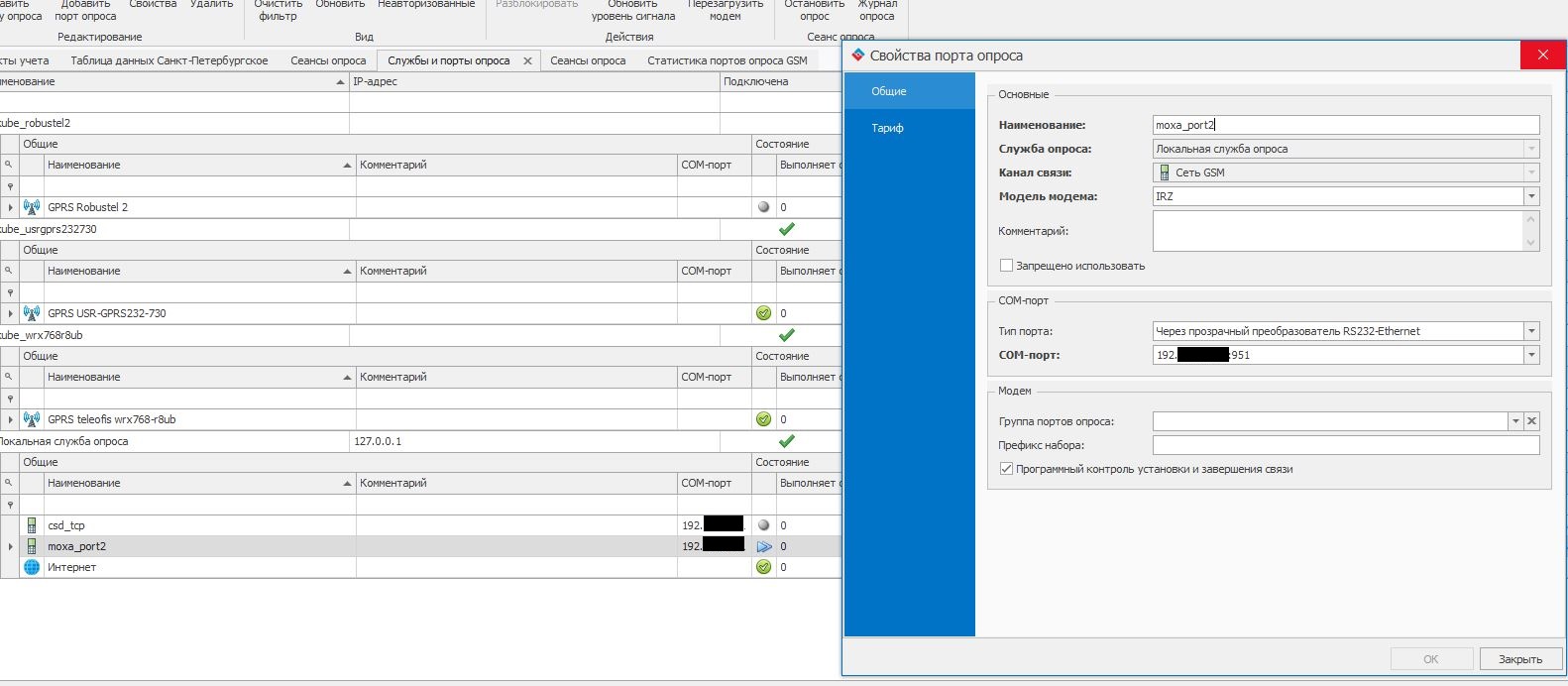Click the blue play status icon for moxa_port2

763,546
